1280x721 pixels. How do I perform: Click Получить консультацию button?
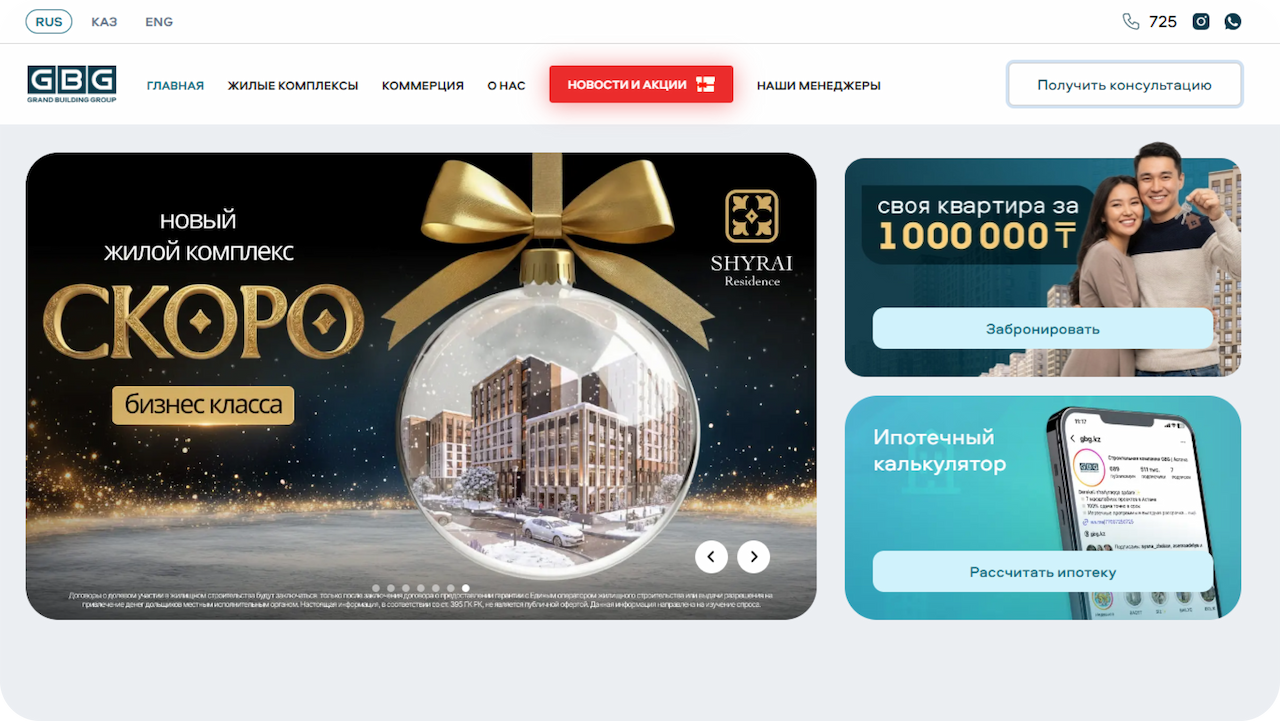(1124, 85)
